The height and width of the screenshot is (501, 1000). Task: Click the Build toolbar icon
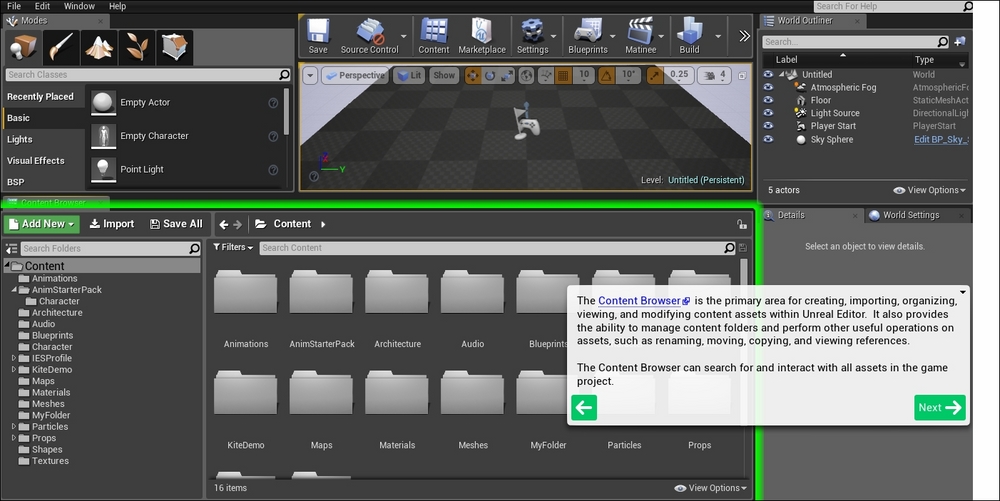pyautogui.click(x=689, y=36)
